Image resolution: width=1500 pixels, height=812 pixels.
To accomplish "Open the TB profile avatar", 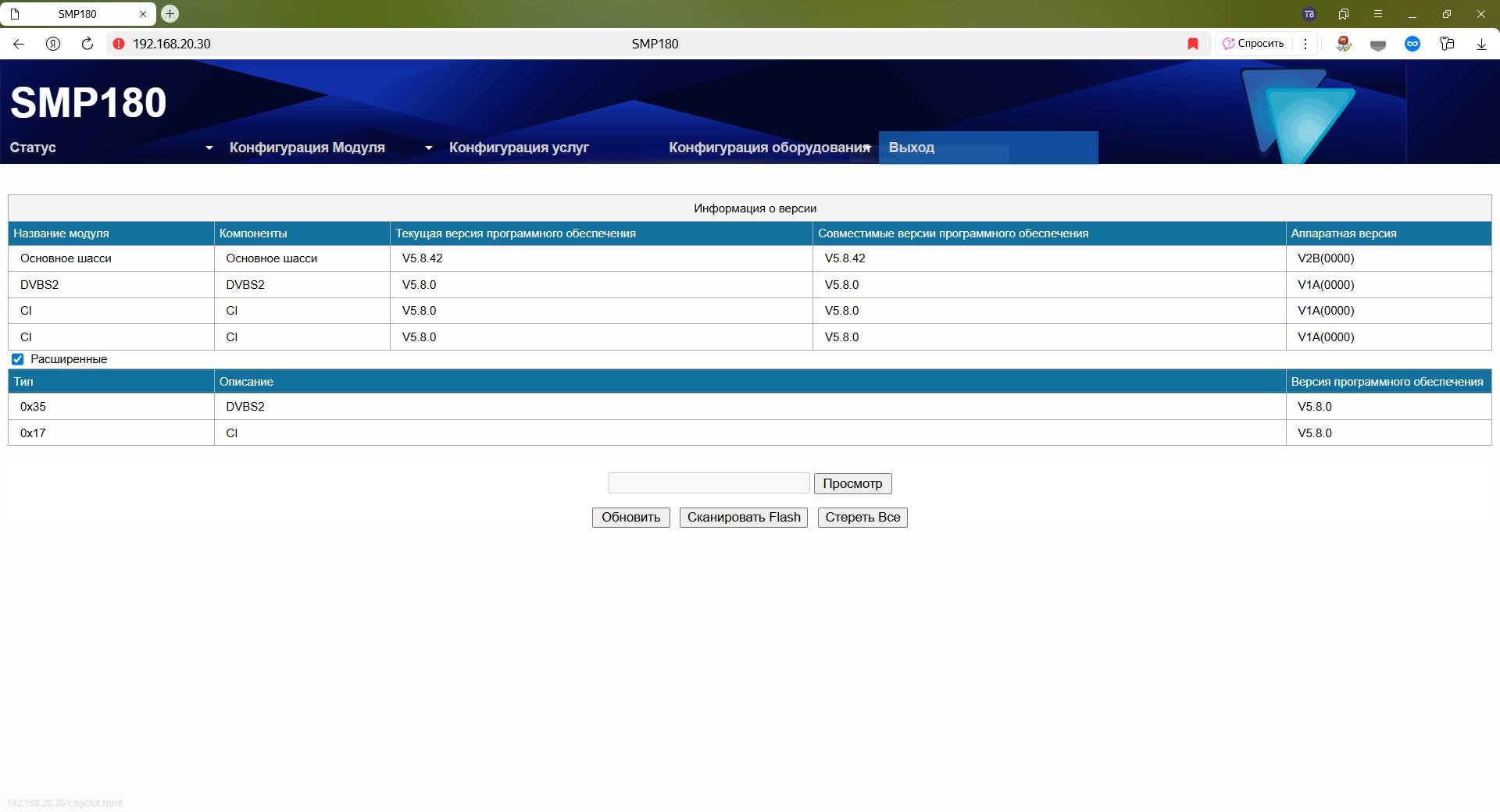I will click(x=1309, y=14).
